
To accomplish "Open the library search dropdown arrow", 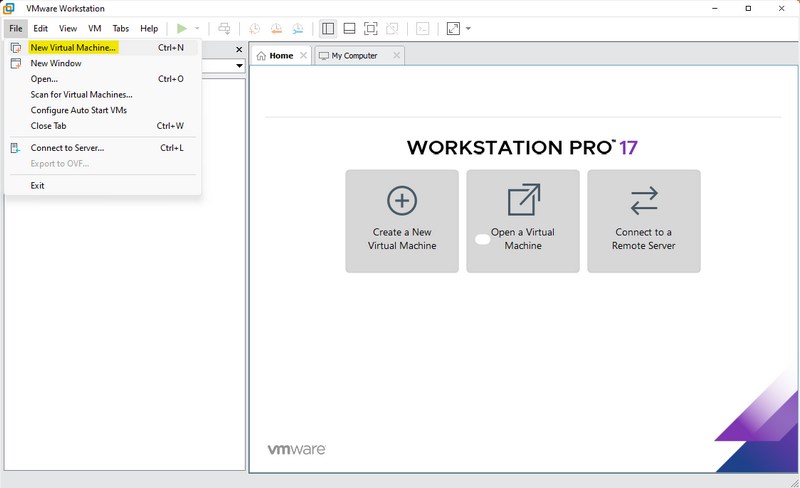I will point(240,66).
